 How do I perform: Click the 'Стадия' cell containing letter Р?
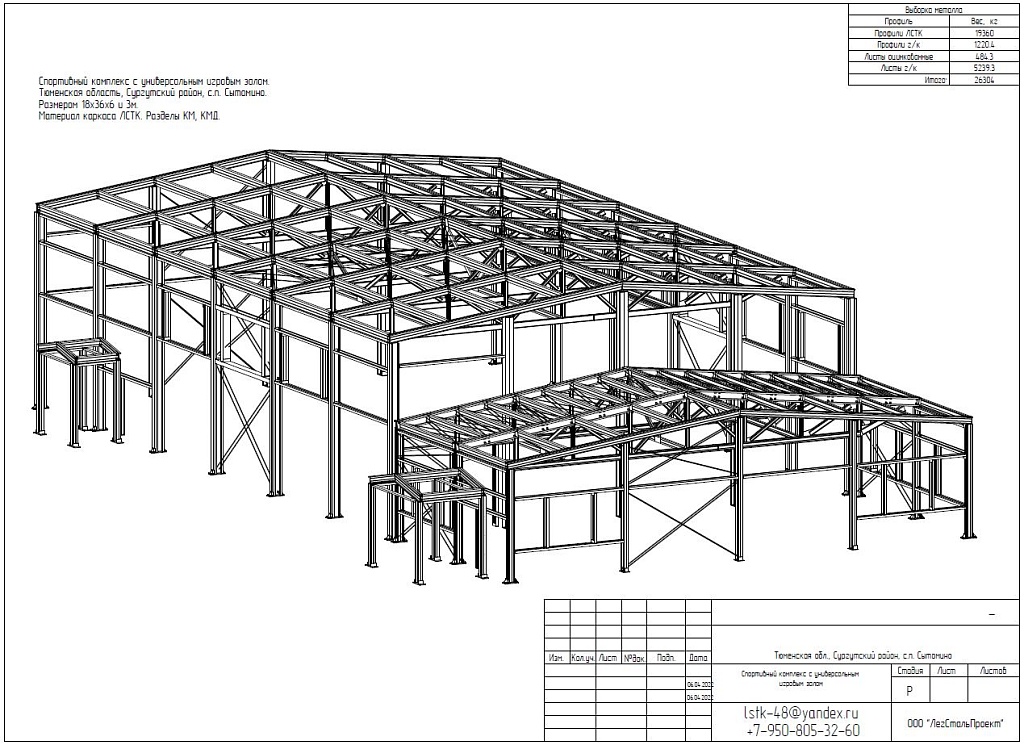point(909,690)
